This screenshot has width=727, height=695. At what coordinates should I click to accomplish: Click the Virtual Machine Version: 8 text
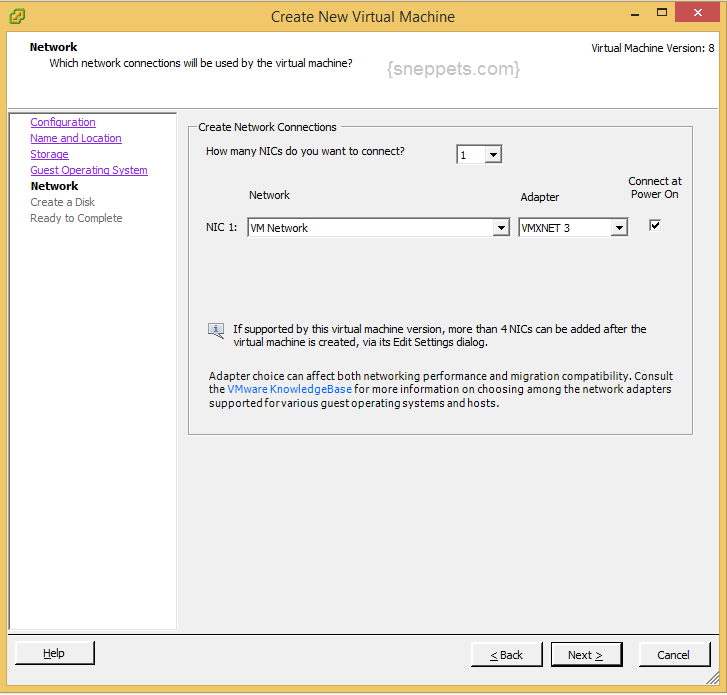coord(653,48)
